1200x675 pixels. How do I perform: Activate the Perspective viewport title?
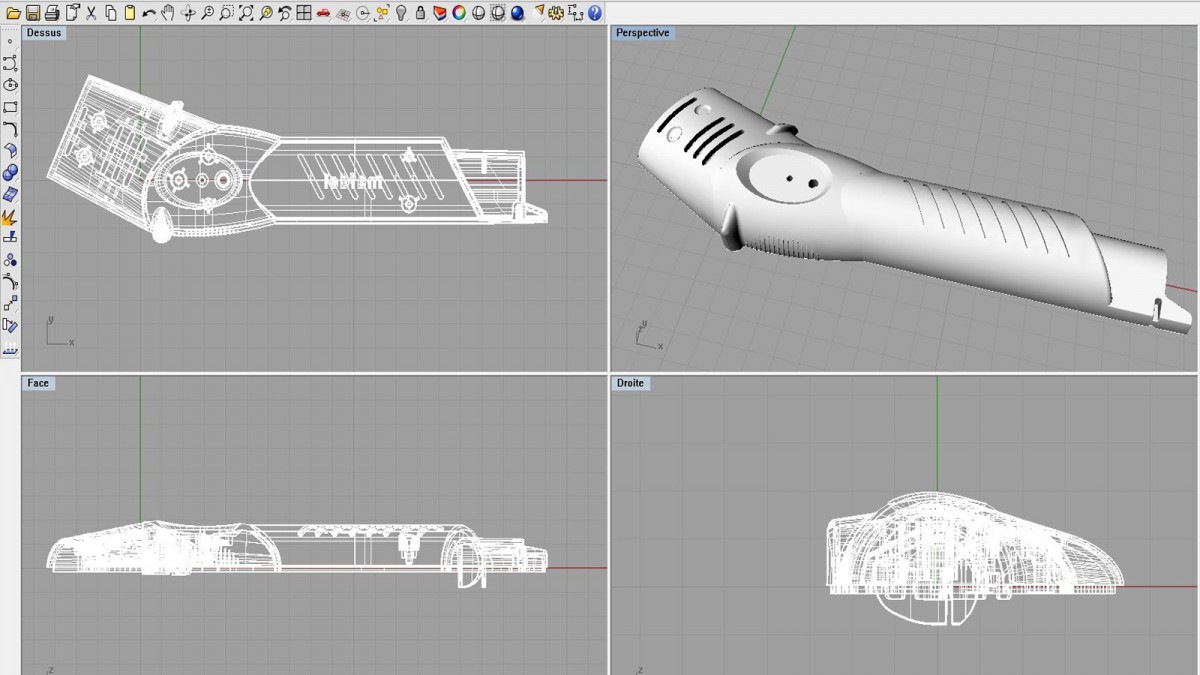pyautogui.click(x=642, y=33)
